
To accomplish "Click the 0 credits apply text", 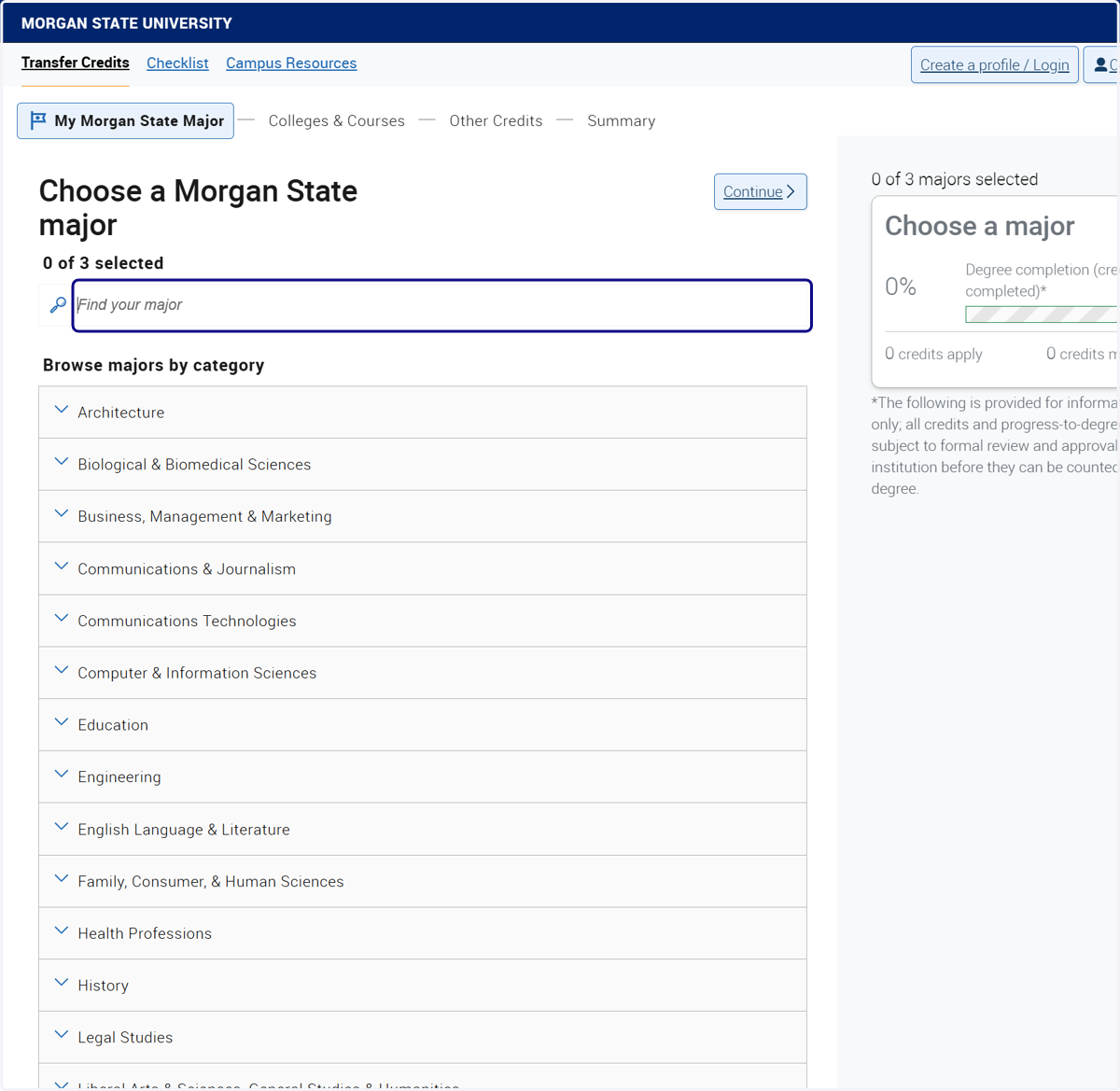I will 933,354.
